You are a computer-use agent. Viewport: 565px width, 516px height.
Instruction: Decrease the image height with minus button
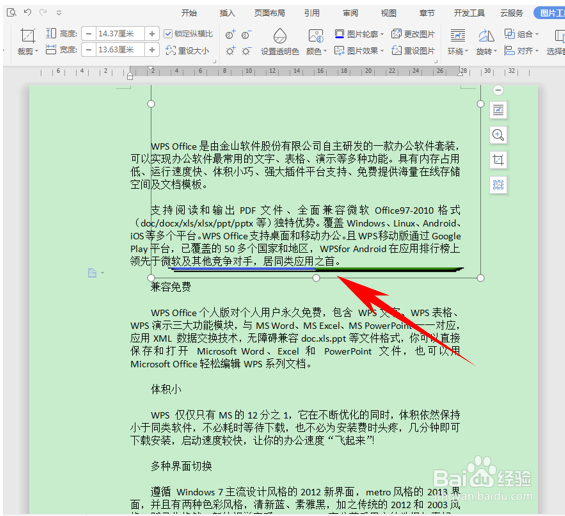point(89,34)
